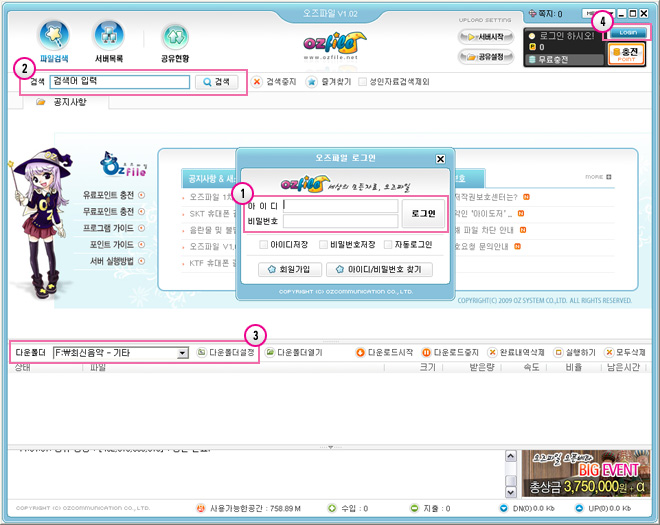Select the 공지사항 & notice panel tab

pos(209,179)
